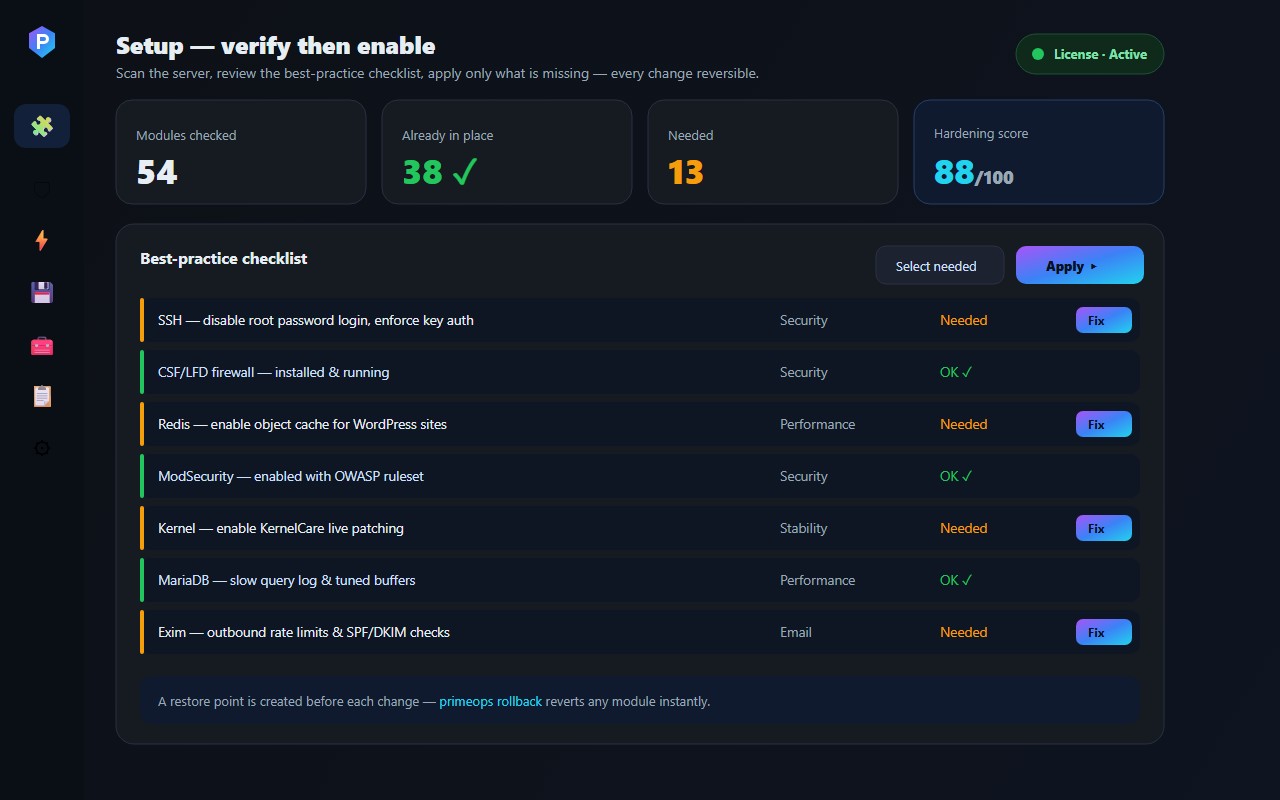
Task: Click the OK status for ModSecurity
Action: click(x=956, y=476)
